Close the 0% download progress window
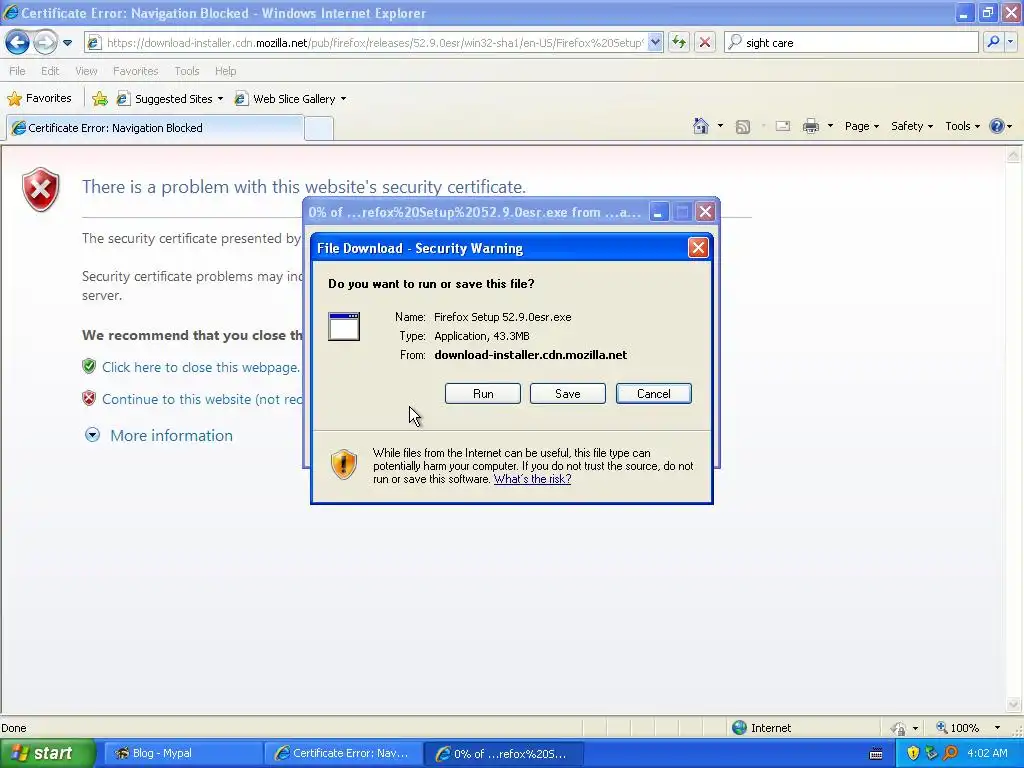 (x=705, y=212)
